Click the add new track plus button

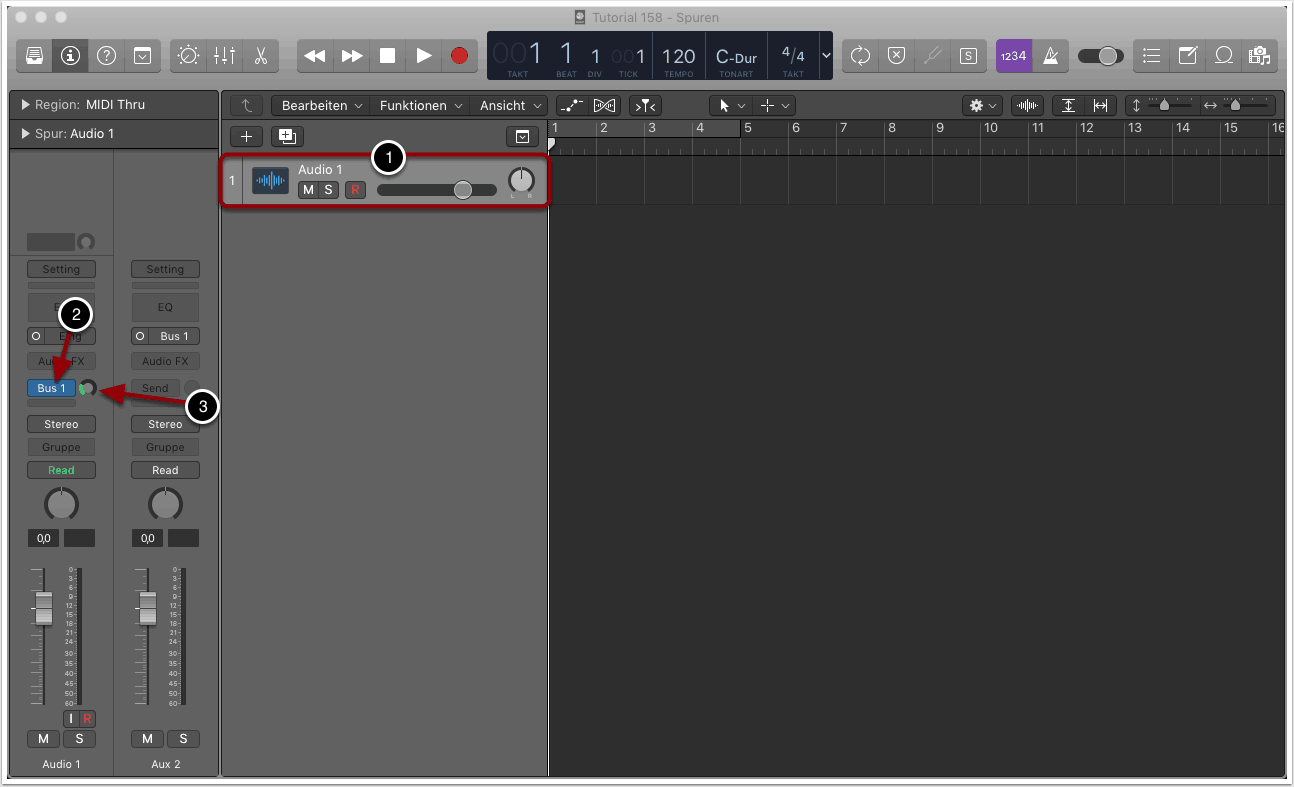247,137
